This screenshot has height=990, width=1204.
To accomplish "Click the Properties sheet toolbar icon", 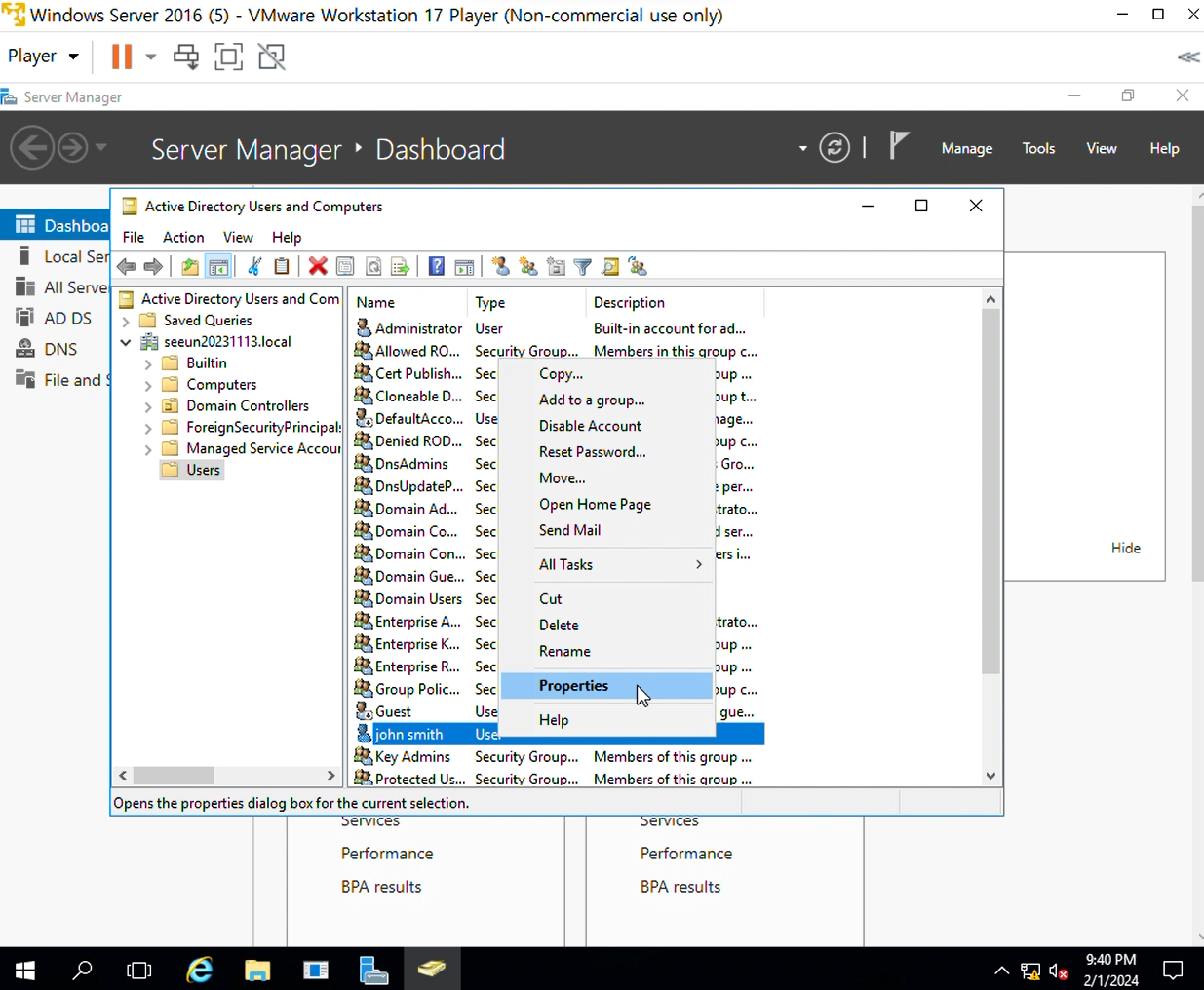I will tap(345, 266).
